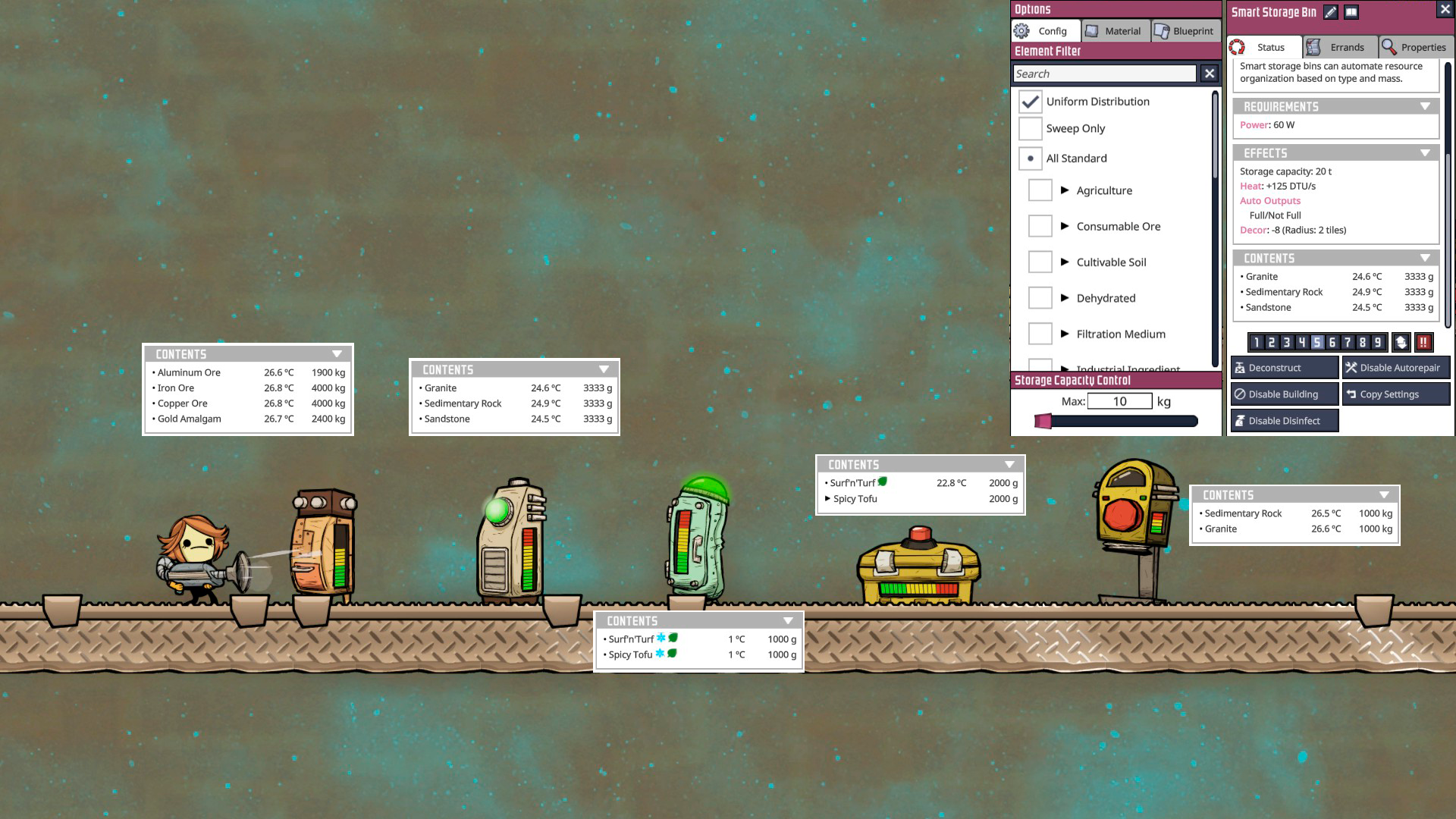Click the rename pencil icon beside Smart Storage Bin
Viewport: 1456px width, 819px height.
click(x=1331, y=12)
